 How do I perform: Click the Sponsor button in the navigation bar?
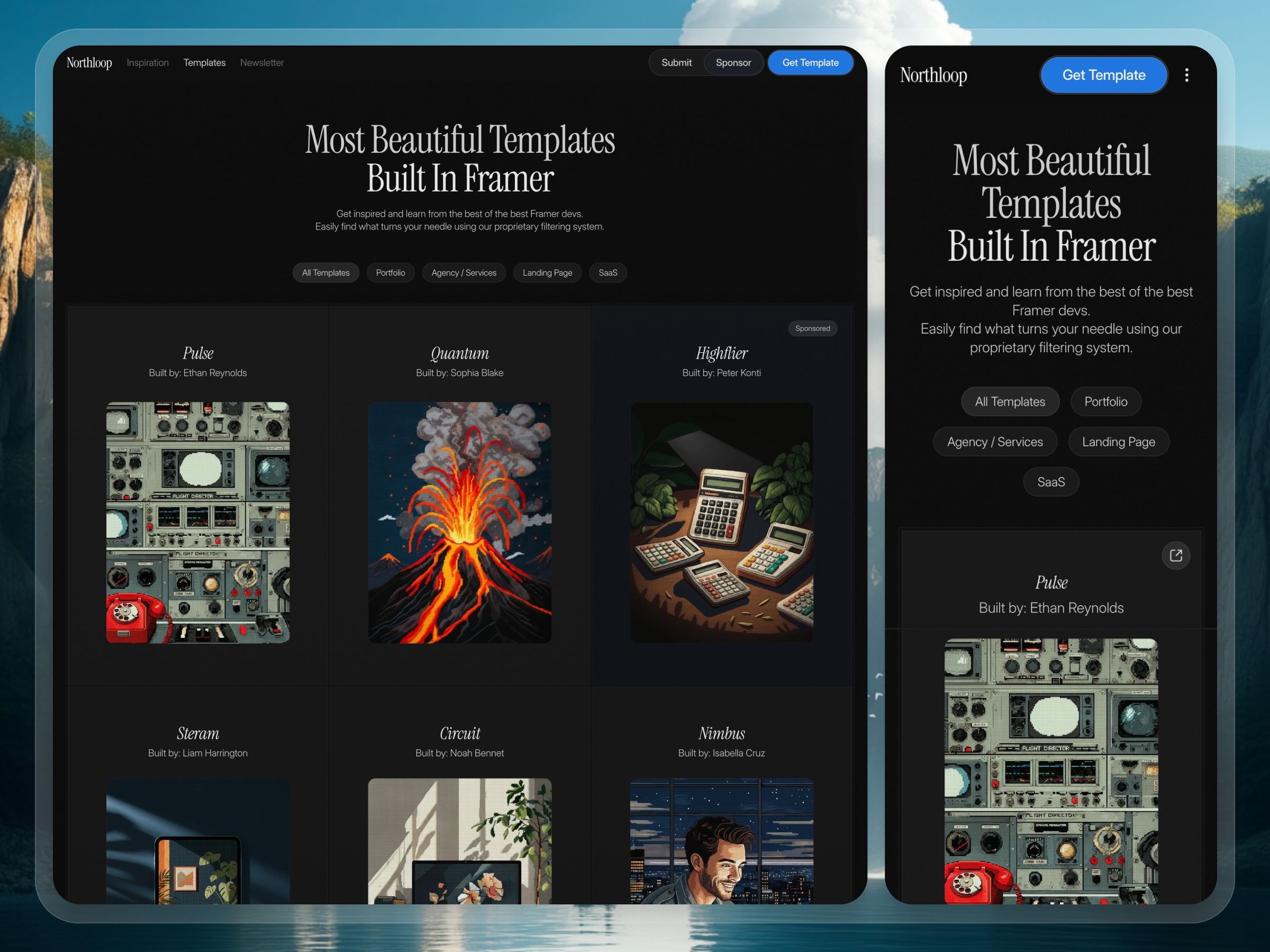point(733,63)
